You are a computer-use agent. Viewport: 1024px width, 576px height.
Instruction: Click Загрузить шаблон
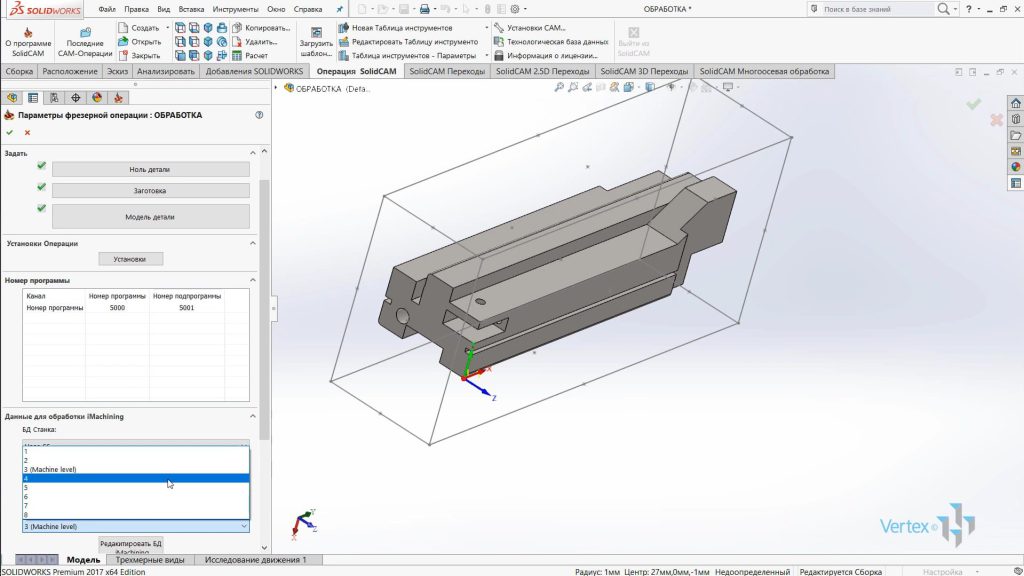click(316, 42)
